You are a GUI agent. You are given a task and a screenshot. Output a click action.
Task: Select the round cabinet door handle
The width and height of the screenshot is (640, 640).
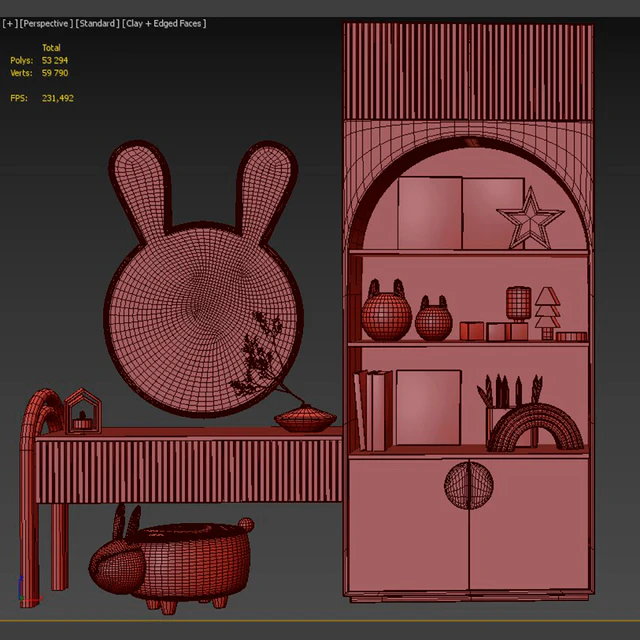[469, 485]
